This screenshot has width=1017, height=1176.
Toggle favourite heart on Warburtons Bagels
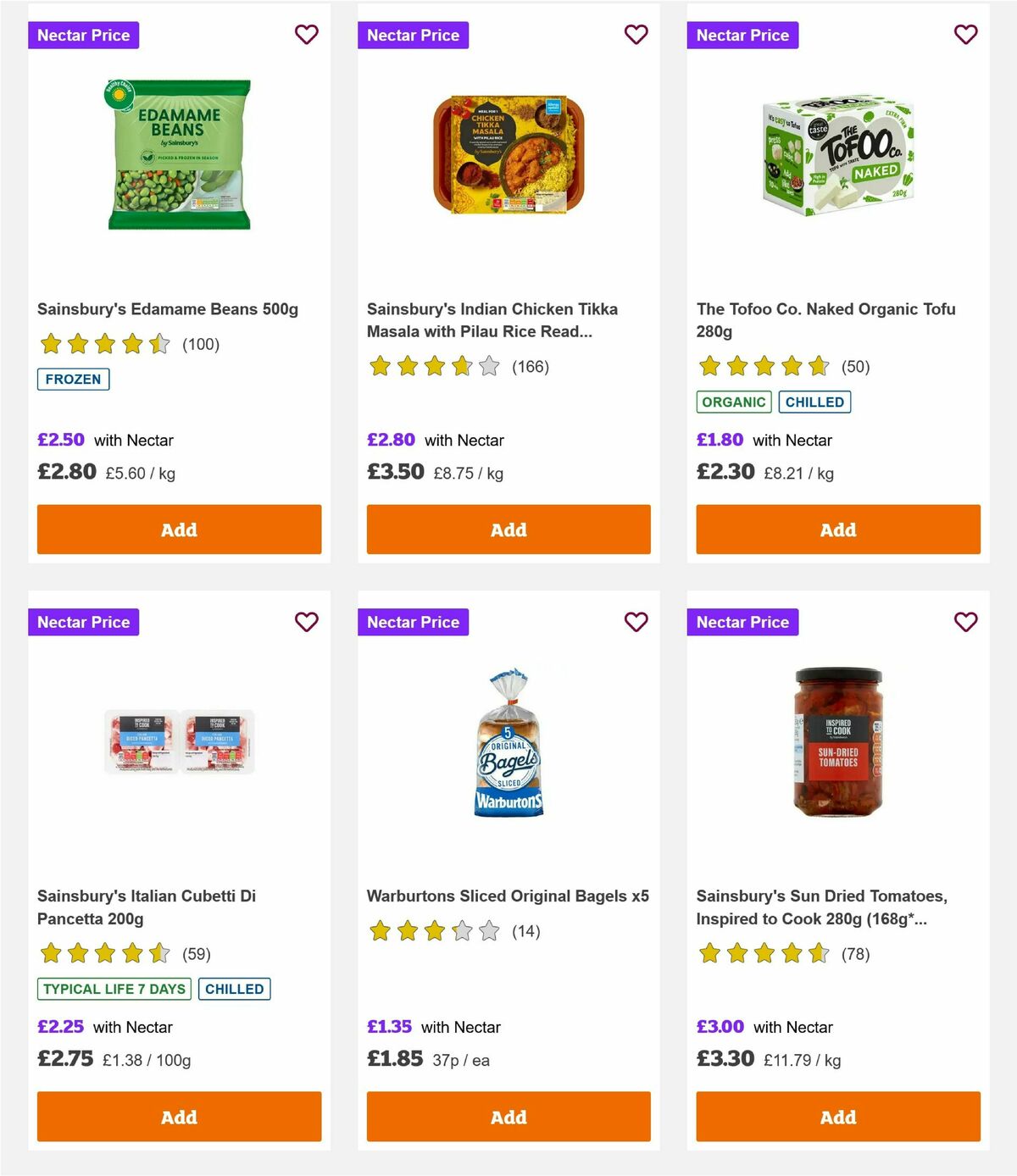point(636,621)
